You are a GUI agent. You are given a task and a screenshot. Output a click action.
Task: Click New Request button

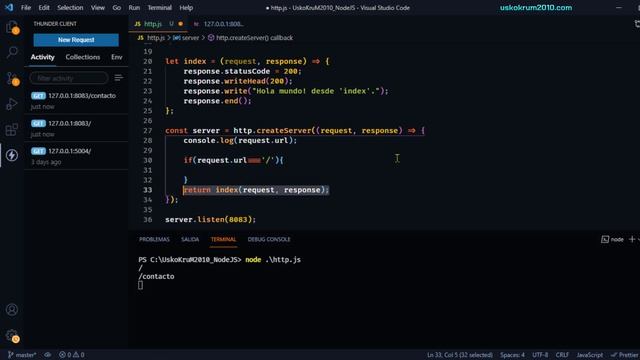tap(76, 40)
